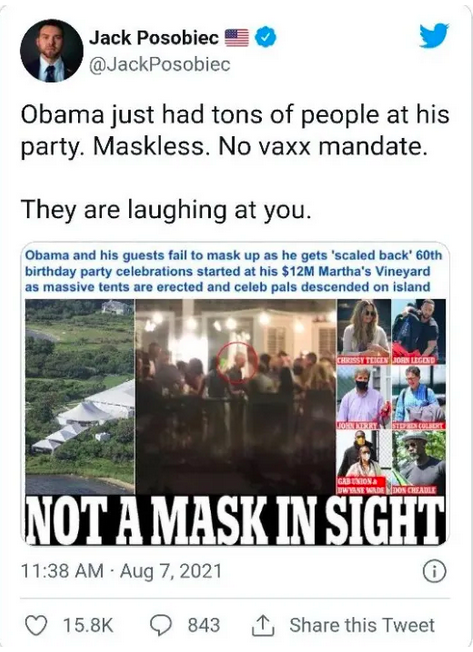Open the @JackPosobiec handle link
This screenshot has width=473, height=652.
(160, 64)
